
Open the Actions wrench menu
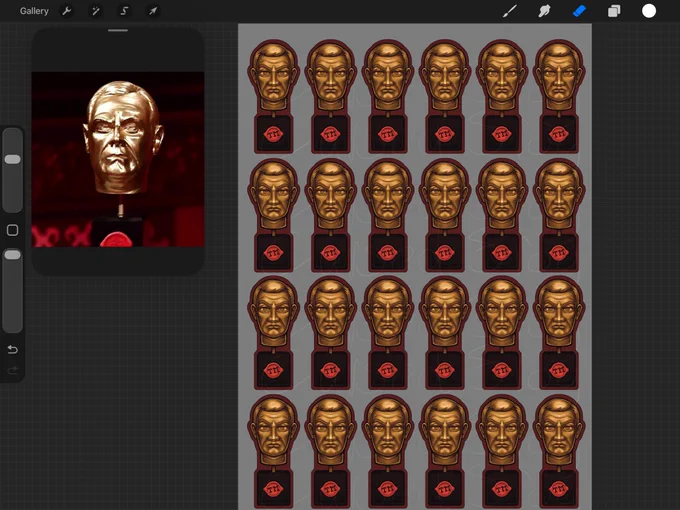pyautogui.click(x=66, y=11)
